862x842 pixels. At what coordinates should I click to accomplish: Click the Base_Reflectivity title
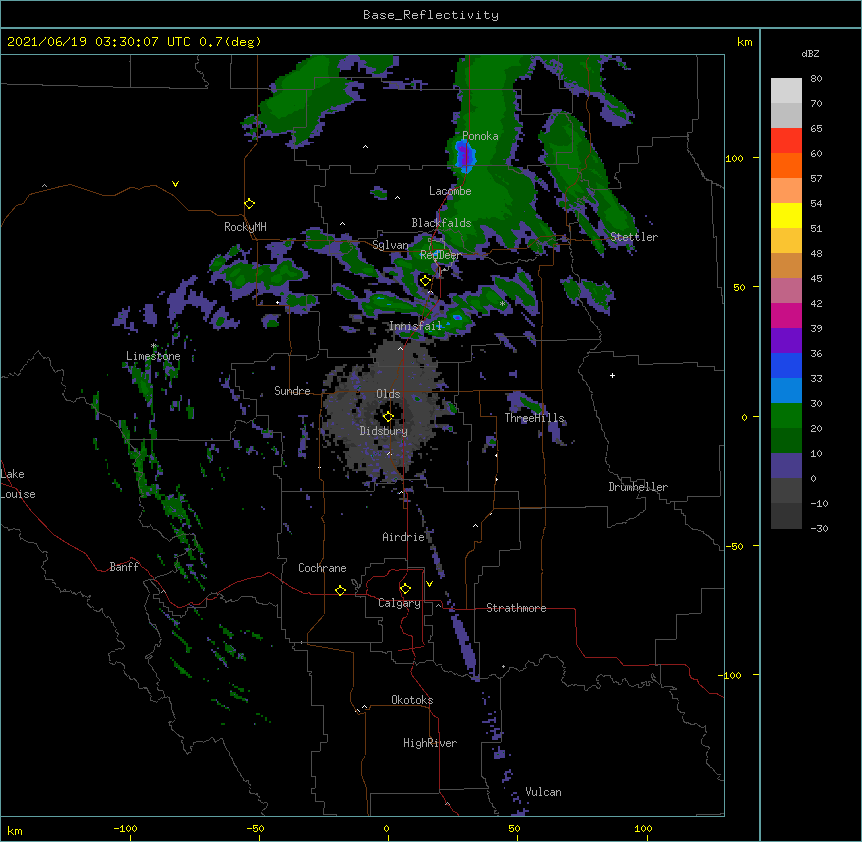point(431,15)
